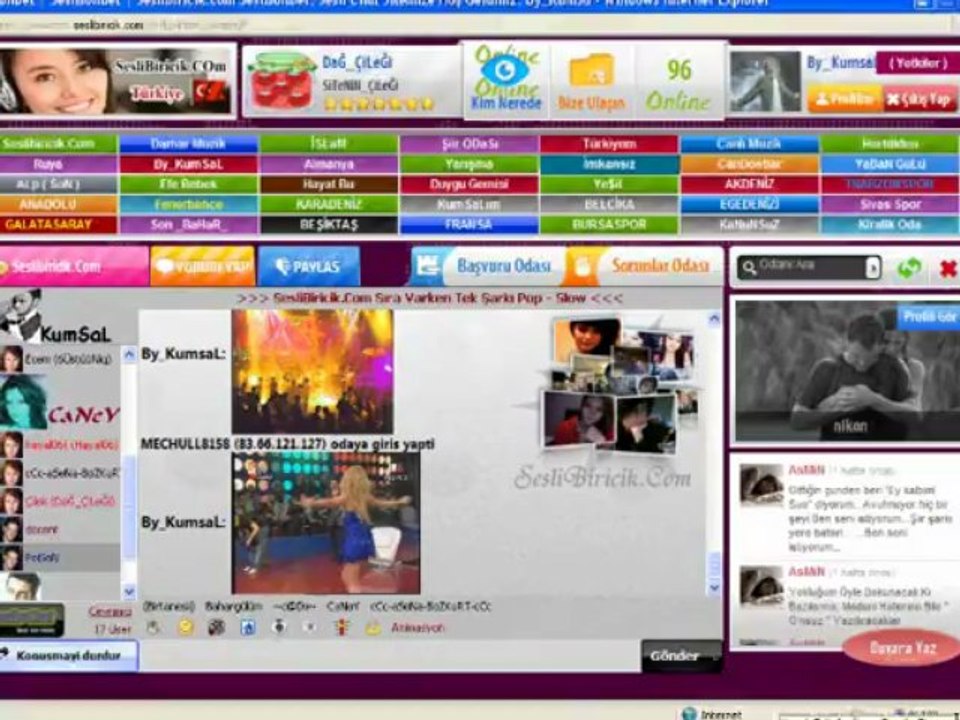
Task: Open the yellow smiley emoticon picker
Action: click(186, 627)
